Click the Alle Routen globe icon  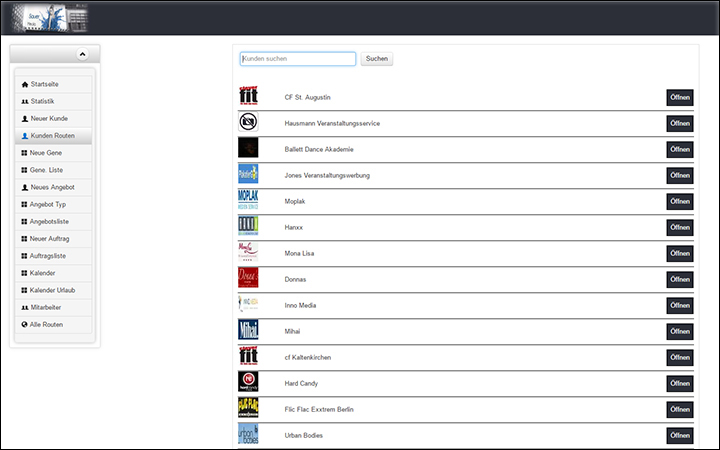(x=25, y=325)
